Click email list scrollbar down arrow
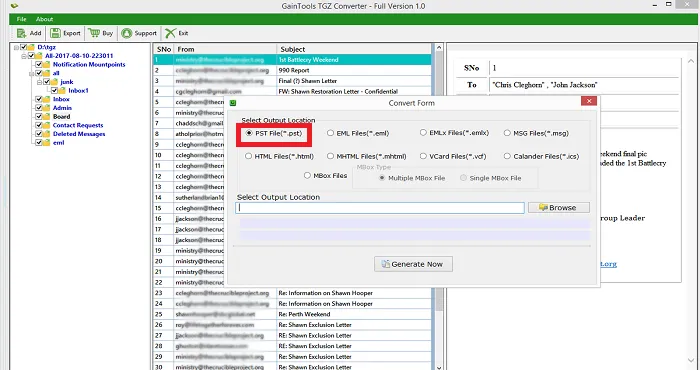Image resolution: width=700 pixels, height=370 pixels. click(438, 367)
